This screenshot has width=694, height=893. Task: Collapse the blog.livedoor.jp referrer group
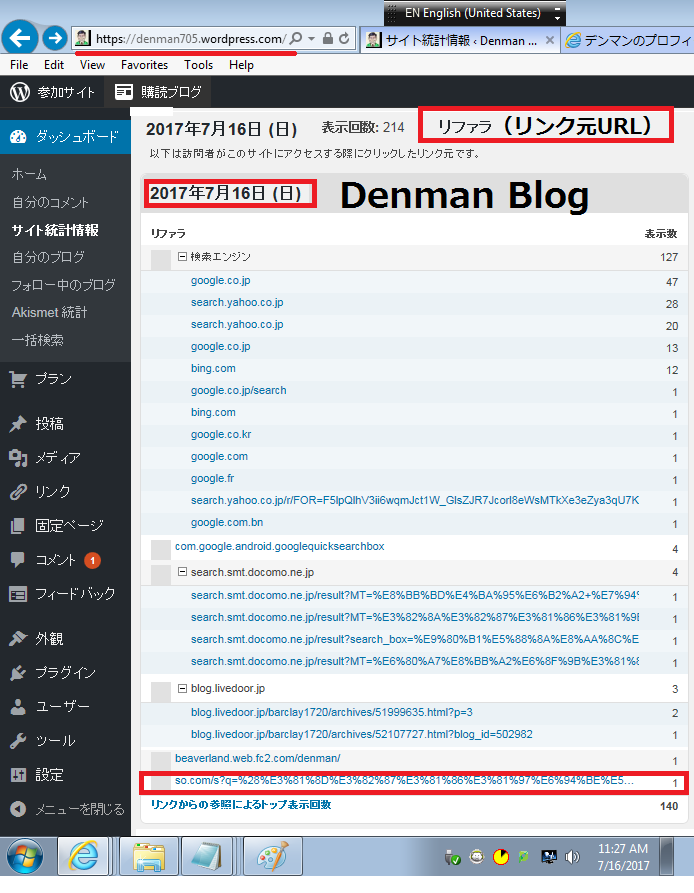[182, 689]
